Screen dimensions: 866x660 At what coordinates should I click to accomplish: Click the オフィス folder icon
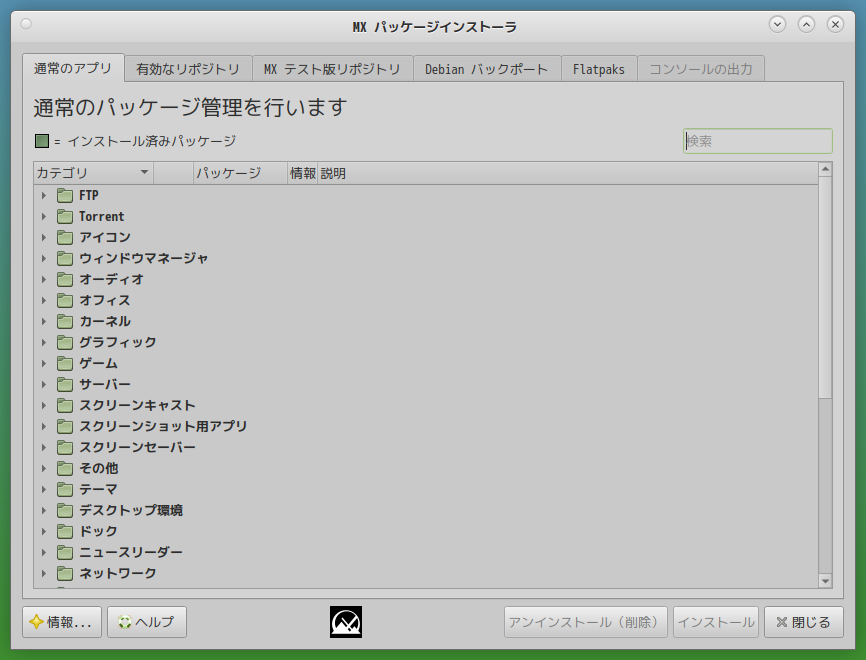(65, 300)
